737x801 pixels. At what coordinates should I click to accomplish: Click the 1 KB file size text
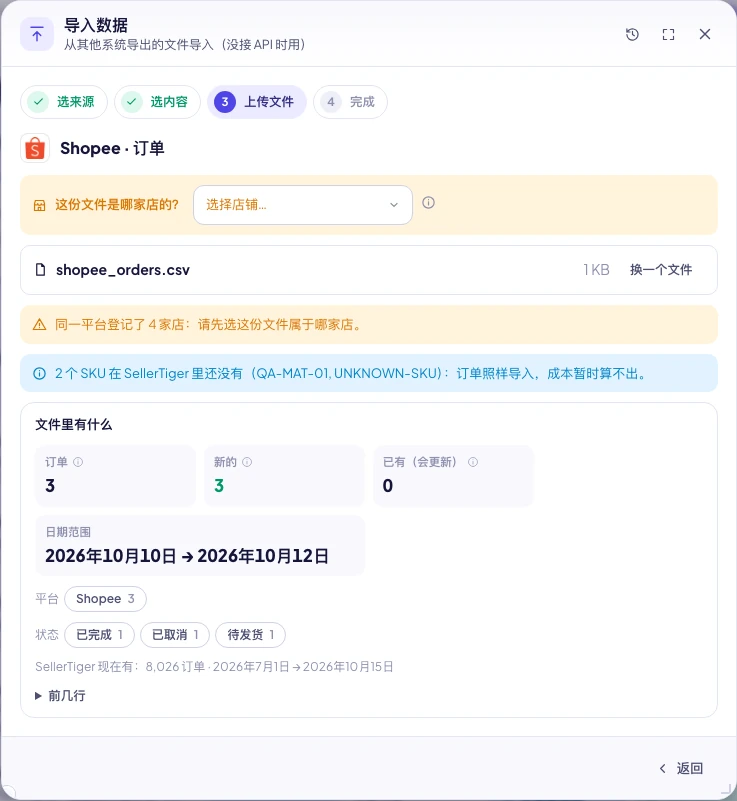coord(597,270)
